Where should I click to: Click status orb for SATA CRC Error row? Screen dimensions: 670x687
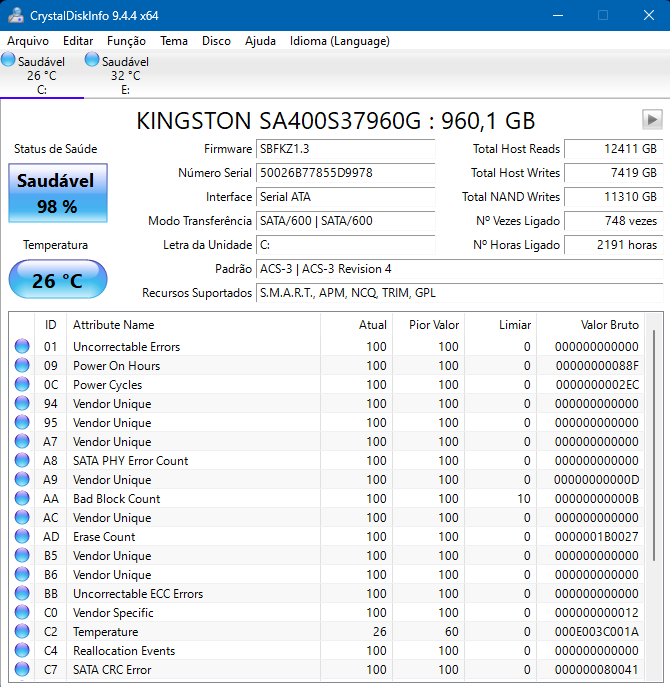22,669
